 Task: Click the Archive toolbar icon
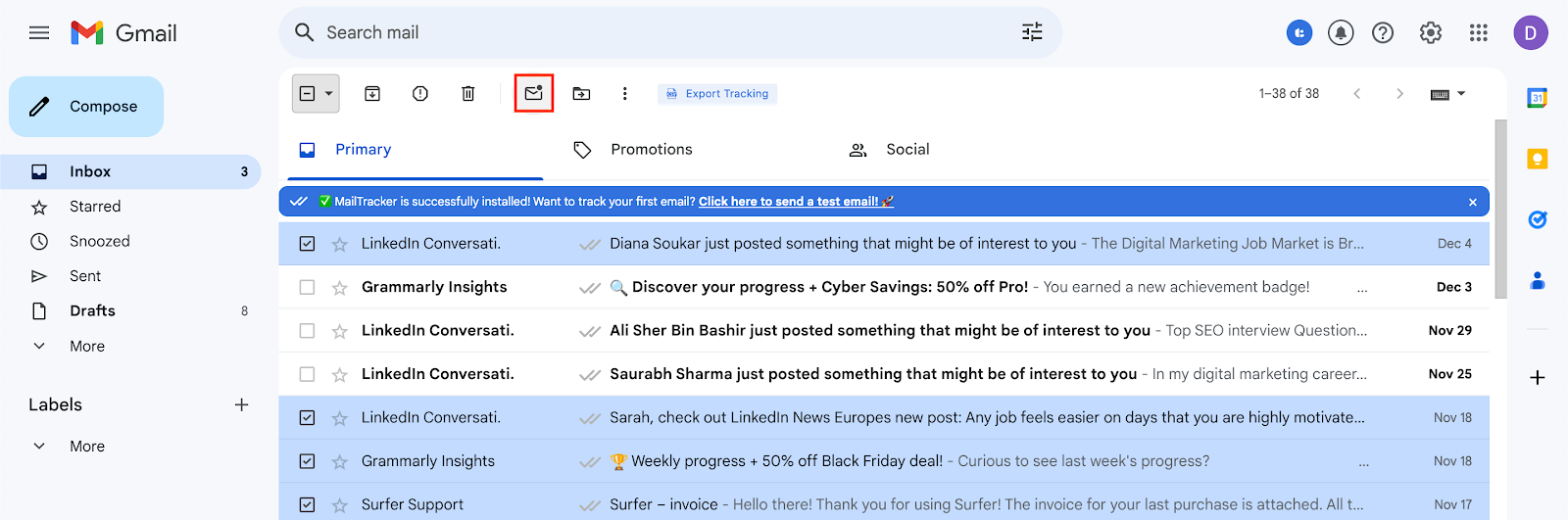click(x=372, y=94)
